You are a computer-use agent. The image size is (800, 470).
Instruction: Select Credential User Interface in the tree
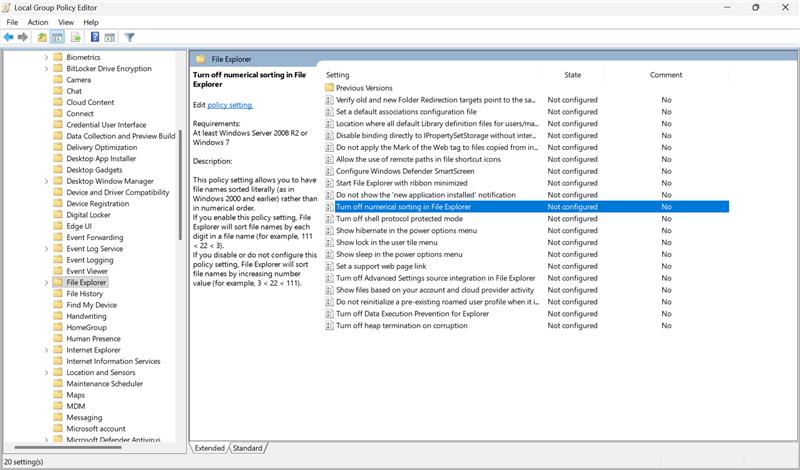[106, 125]
